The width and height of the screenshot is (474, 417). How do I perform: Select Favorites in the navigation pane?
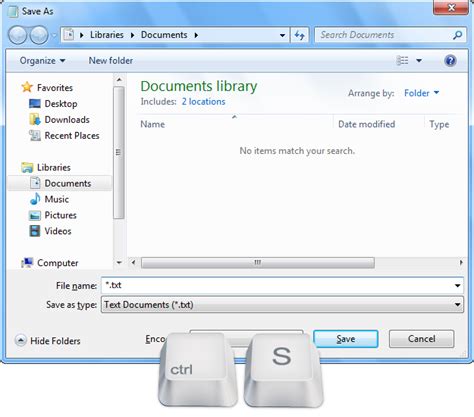click(55, 88)
